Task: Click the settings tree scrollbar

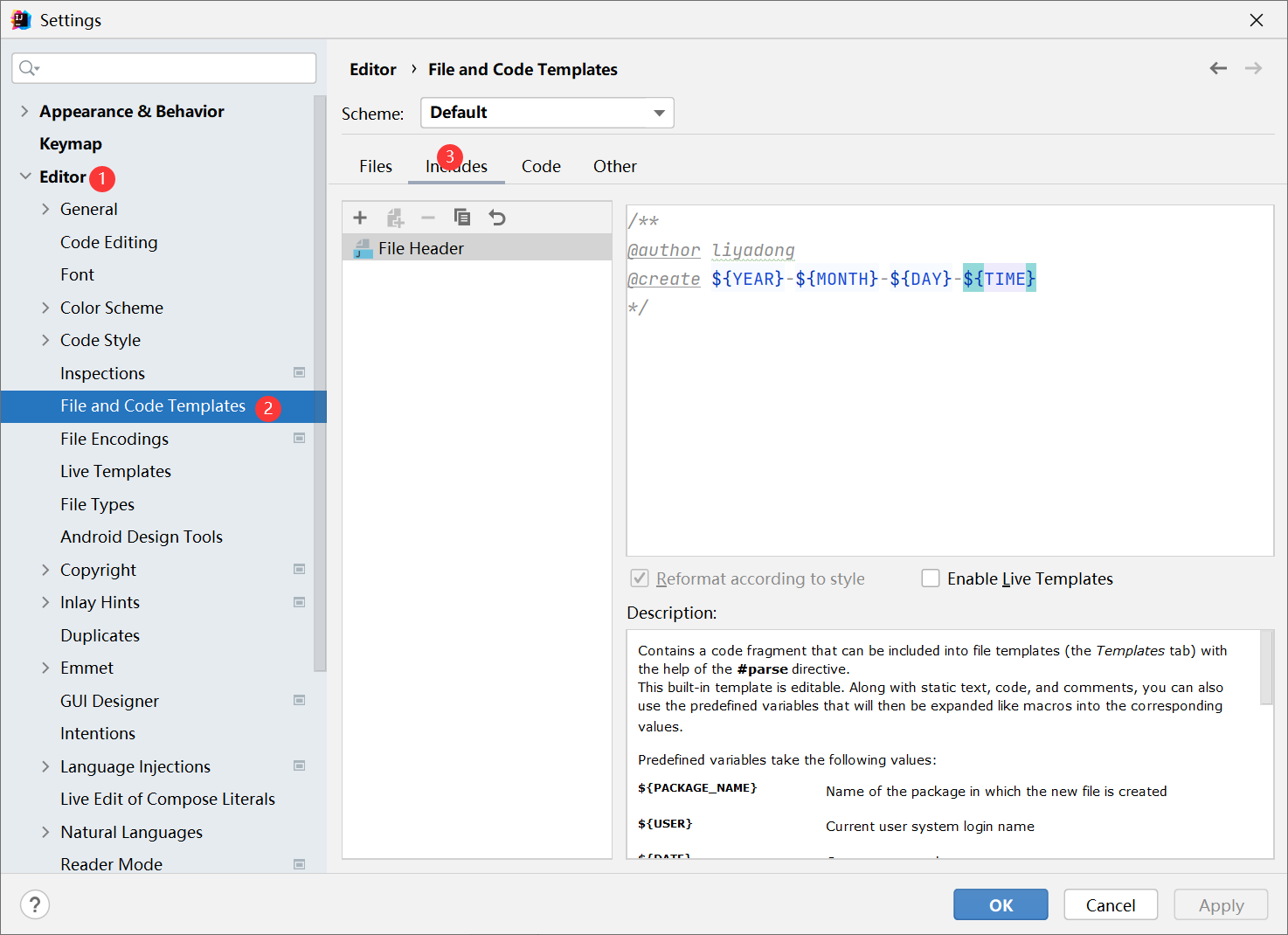Action: tap(320, 383)
